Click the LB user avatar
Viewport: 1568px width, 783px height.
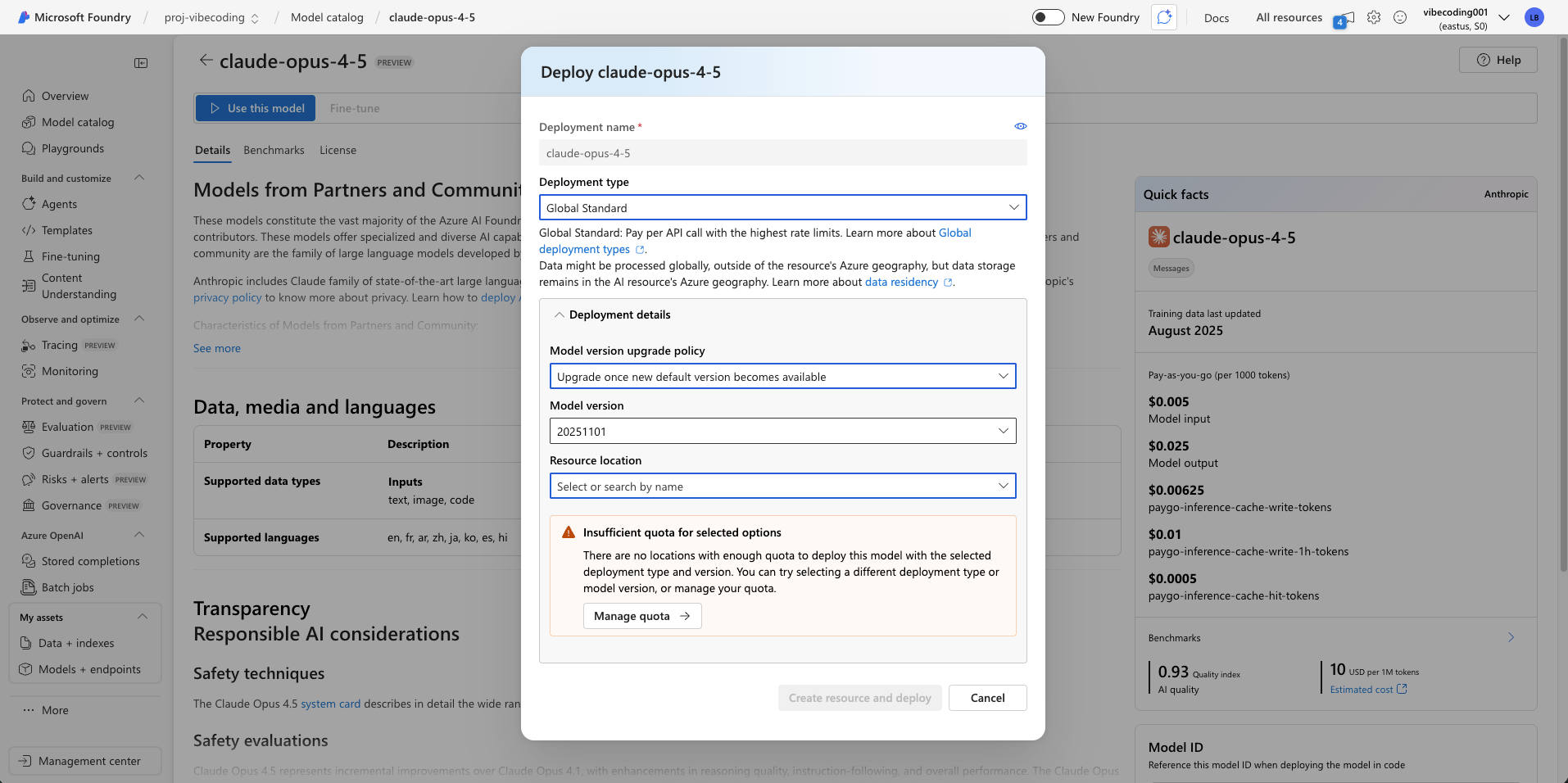coord(1534,17)
